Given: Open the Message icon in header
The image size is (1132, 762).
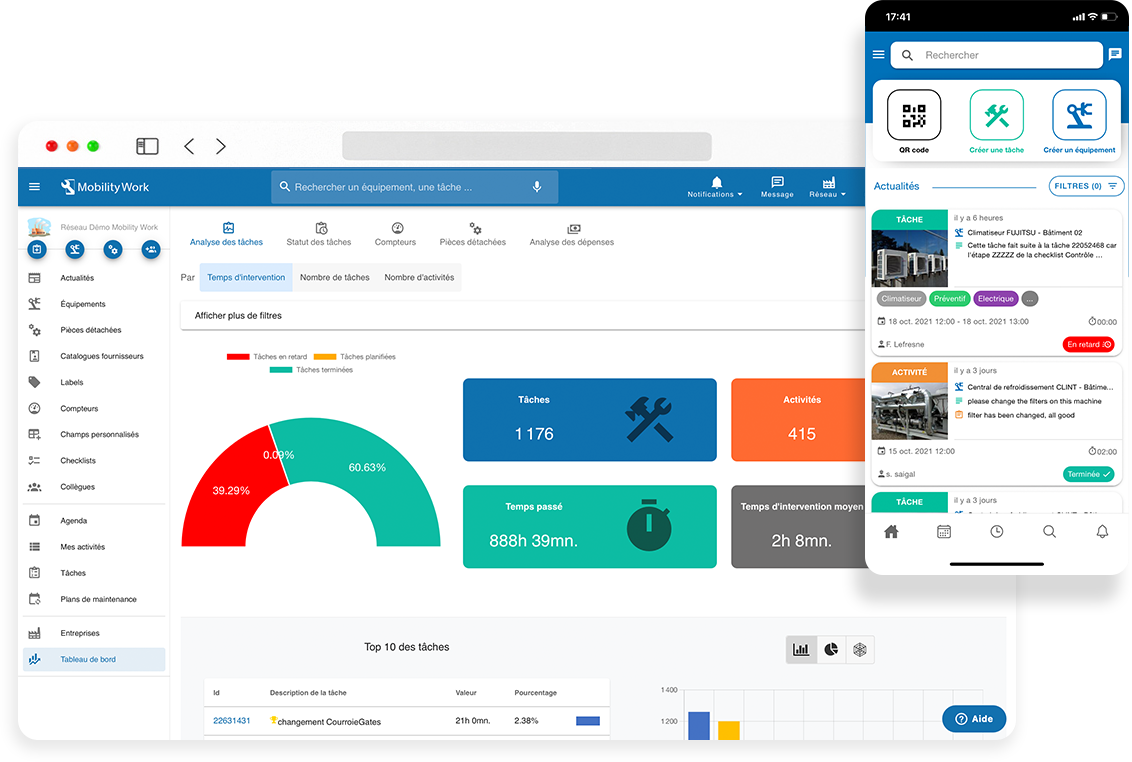Looking at the screenshot, I should 777,187.
